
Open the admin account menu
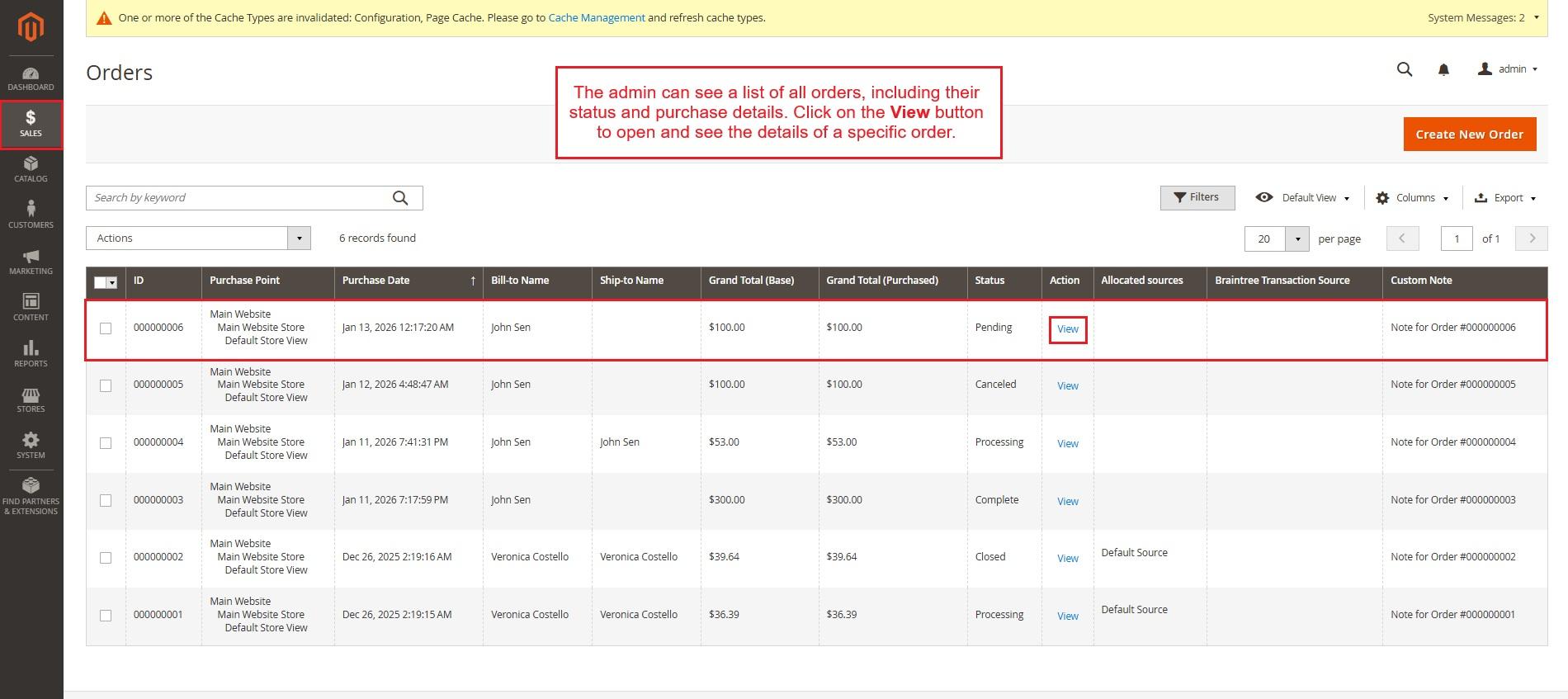click(1508, 69)
